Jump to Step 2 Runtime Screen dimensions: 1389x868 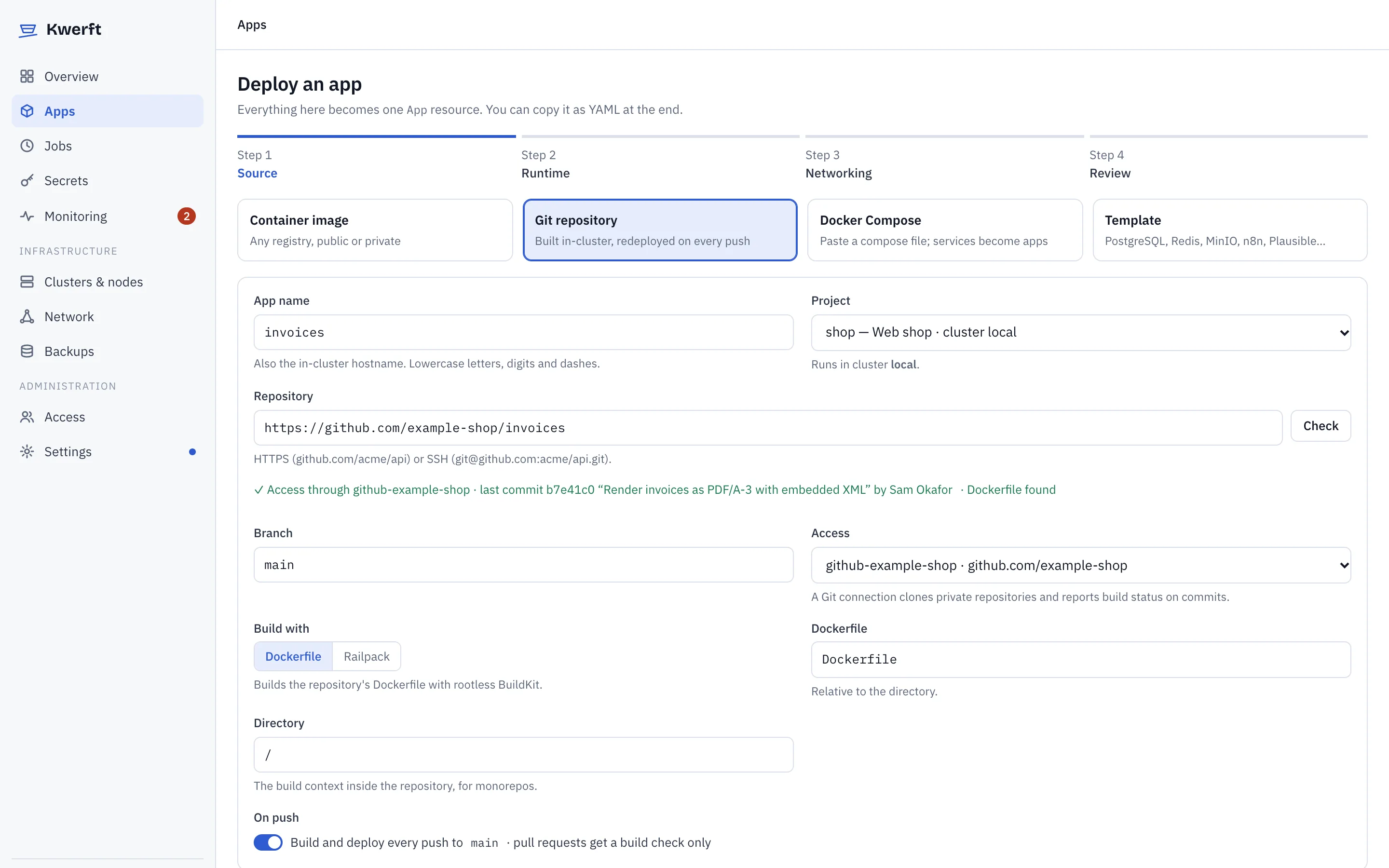coord(660,158)
